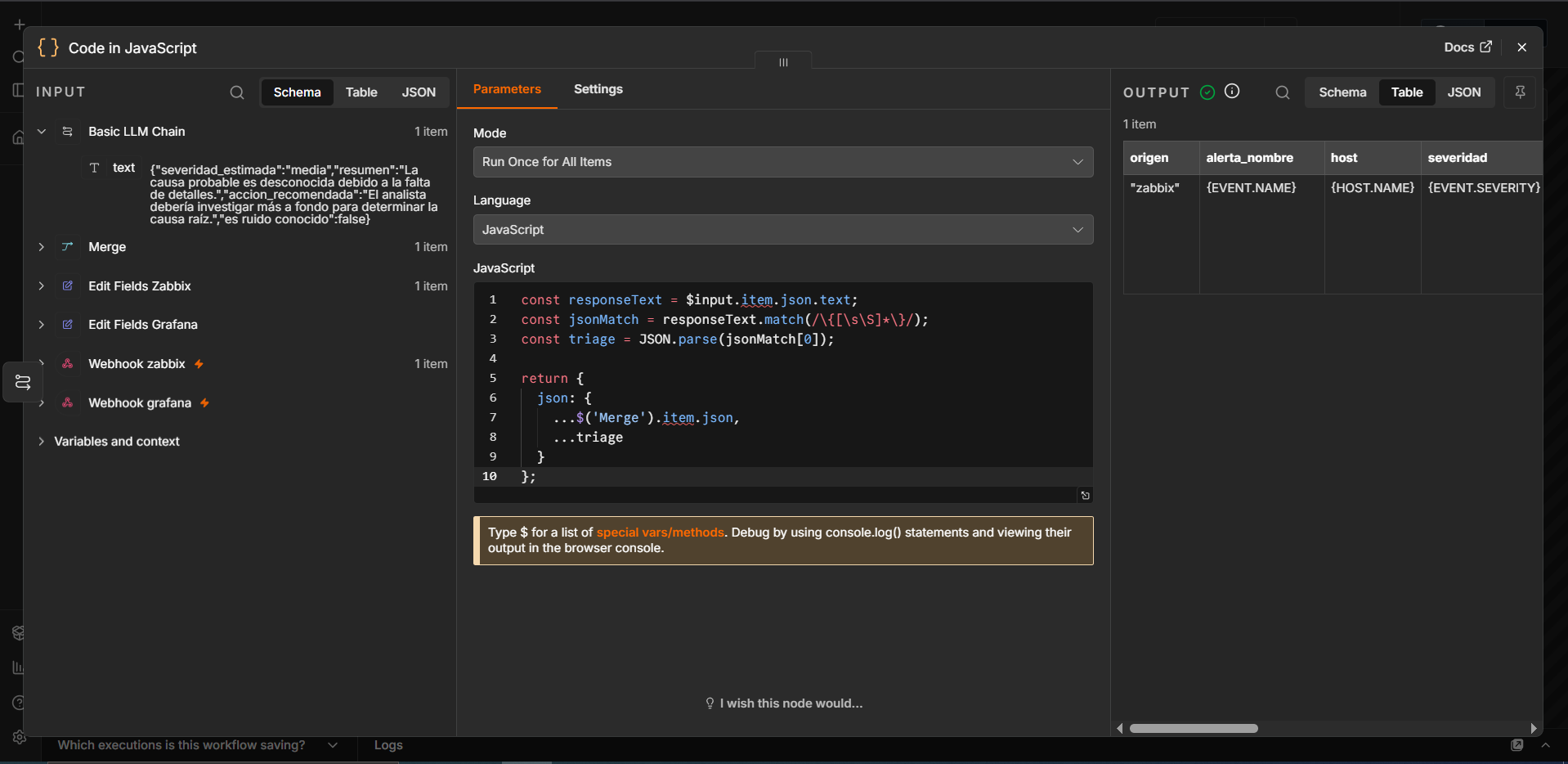Switch output view to Table
This screenshot has height=764, width=1568.
click(x=1407, y=92)
